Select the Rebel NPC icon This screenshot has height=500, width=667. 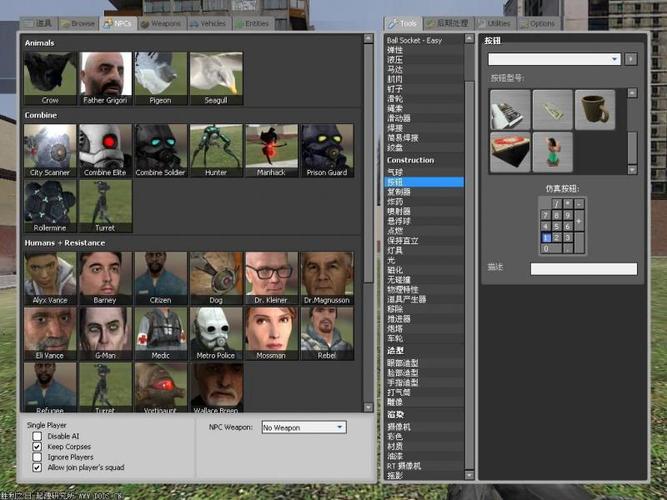327,334
